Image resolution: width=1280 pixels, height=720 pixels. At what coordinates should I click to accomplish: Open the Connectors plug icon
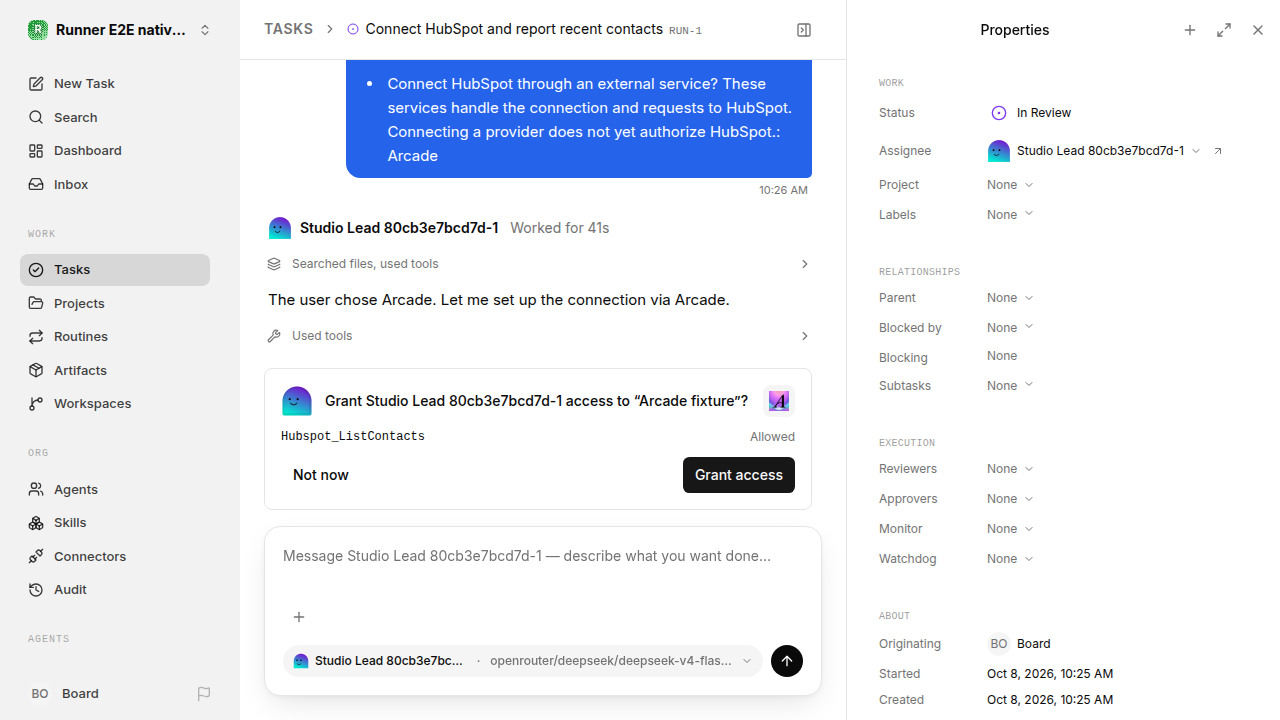(x=36, y=557)
